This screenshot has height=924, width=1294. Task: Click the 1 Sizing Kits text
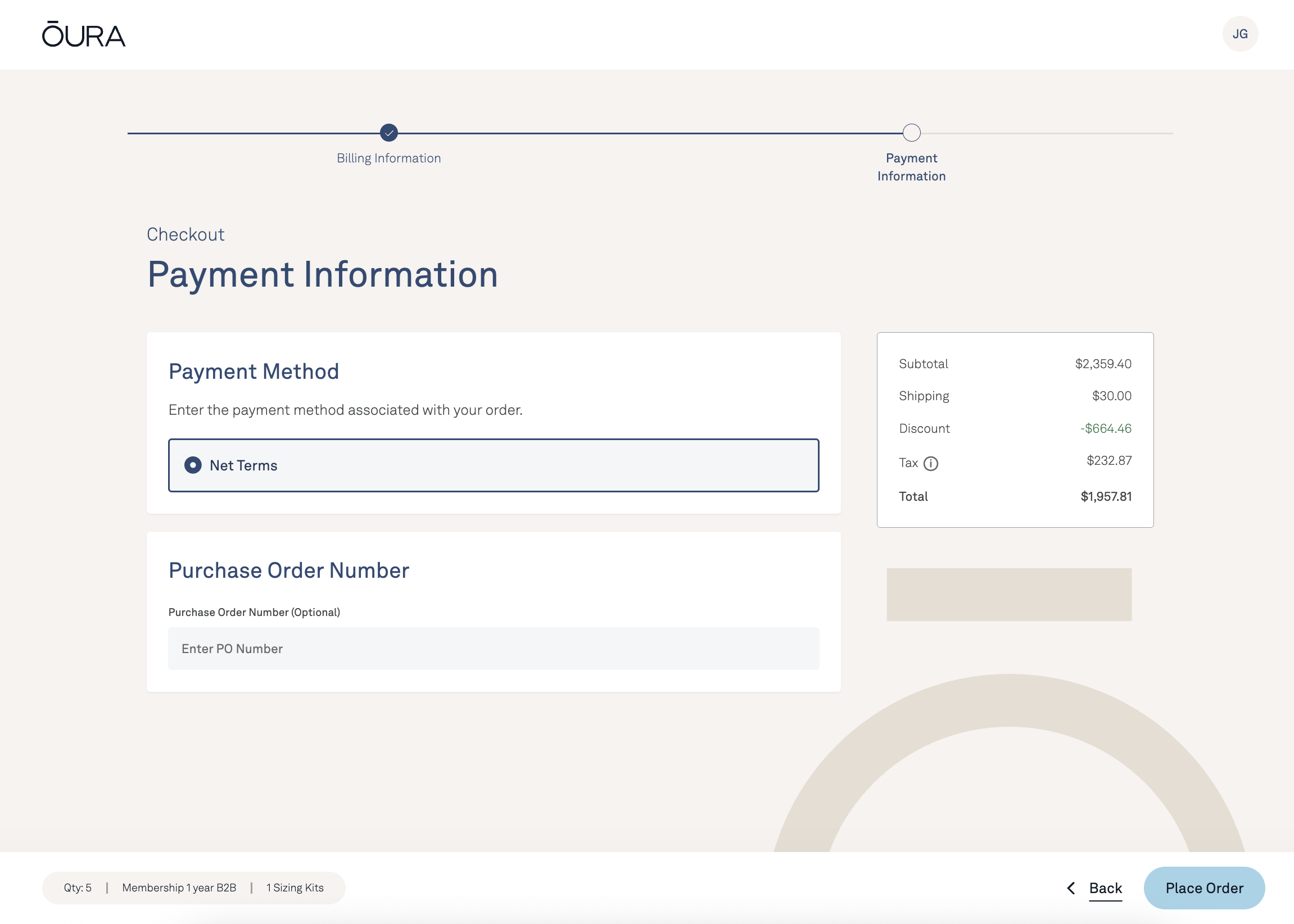click(x=295, y=887)
